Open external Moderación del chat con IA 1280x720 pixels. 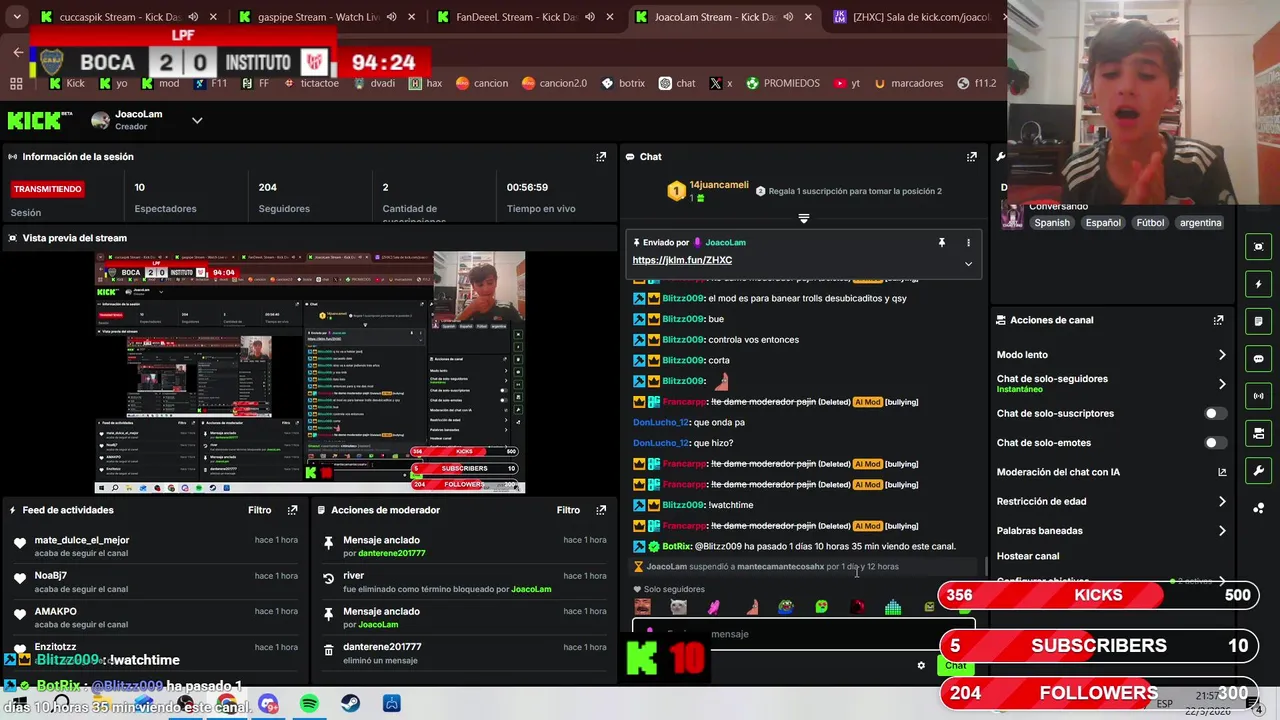[1222, 472]
